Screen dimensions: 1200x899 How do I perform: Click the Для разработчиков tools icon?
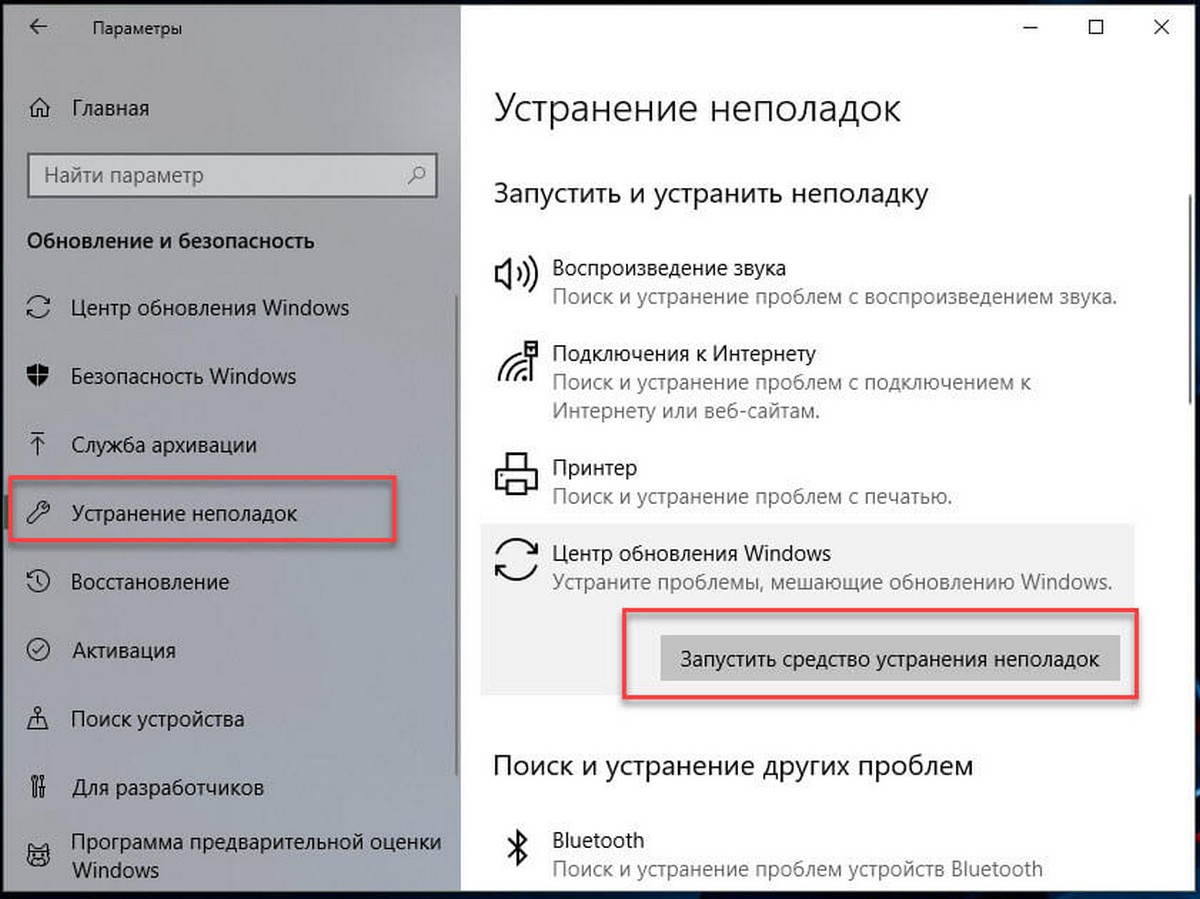point(39,787)
